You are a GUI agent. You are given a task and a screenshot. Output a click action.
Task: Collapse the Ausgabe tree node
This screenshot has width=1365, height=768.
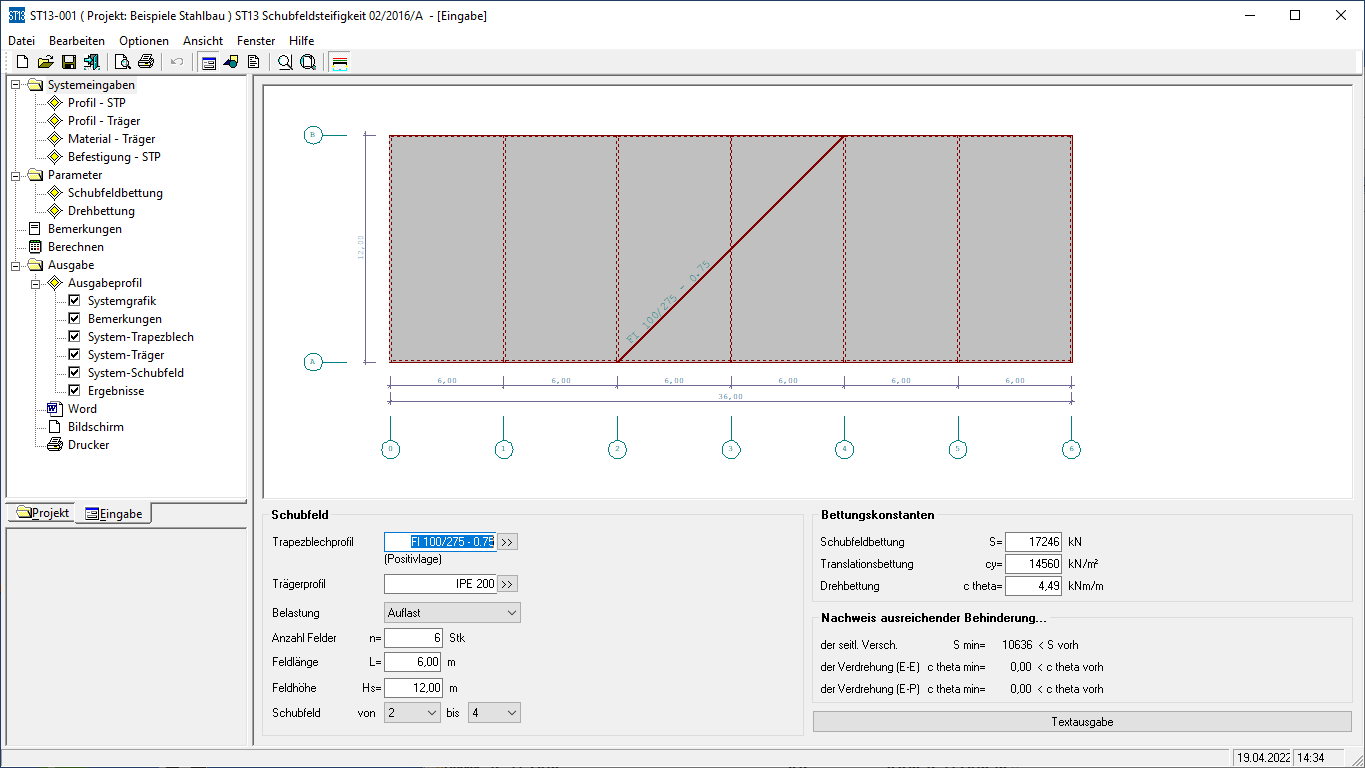(x=16, y=265)
